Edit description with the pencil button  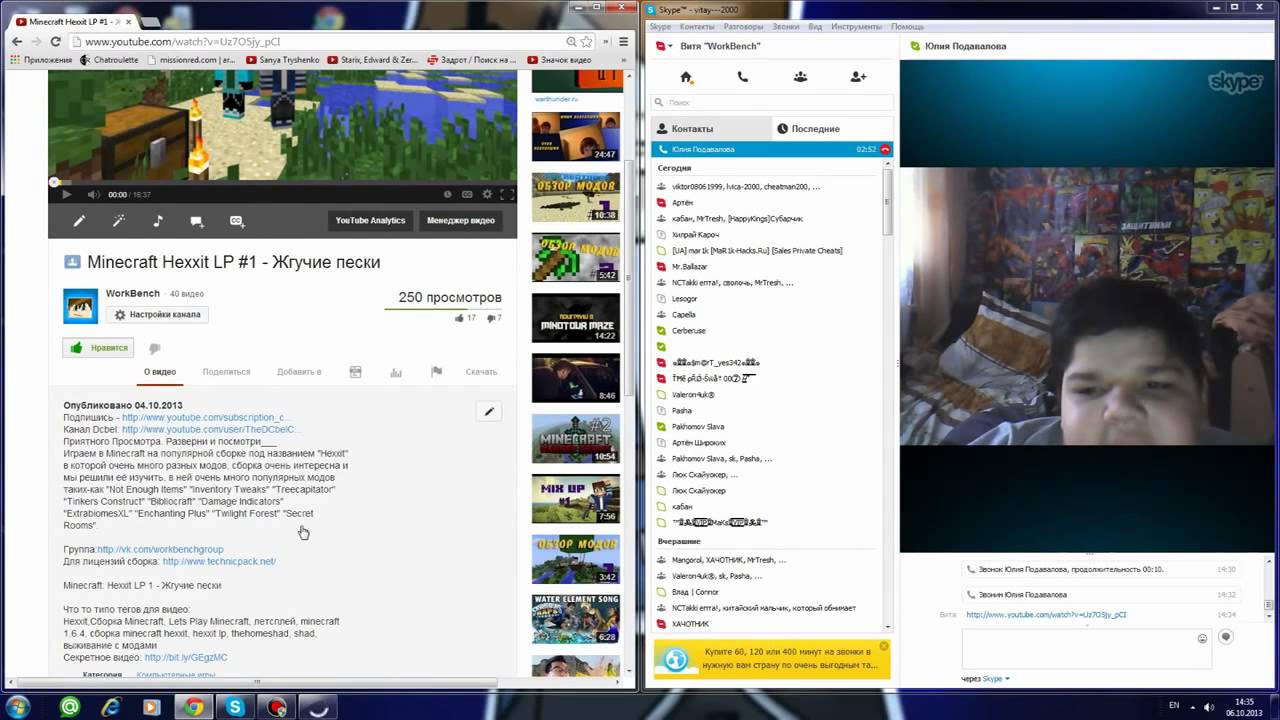click(x=489, y=411)
